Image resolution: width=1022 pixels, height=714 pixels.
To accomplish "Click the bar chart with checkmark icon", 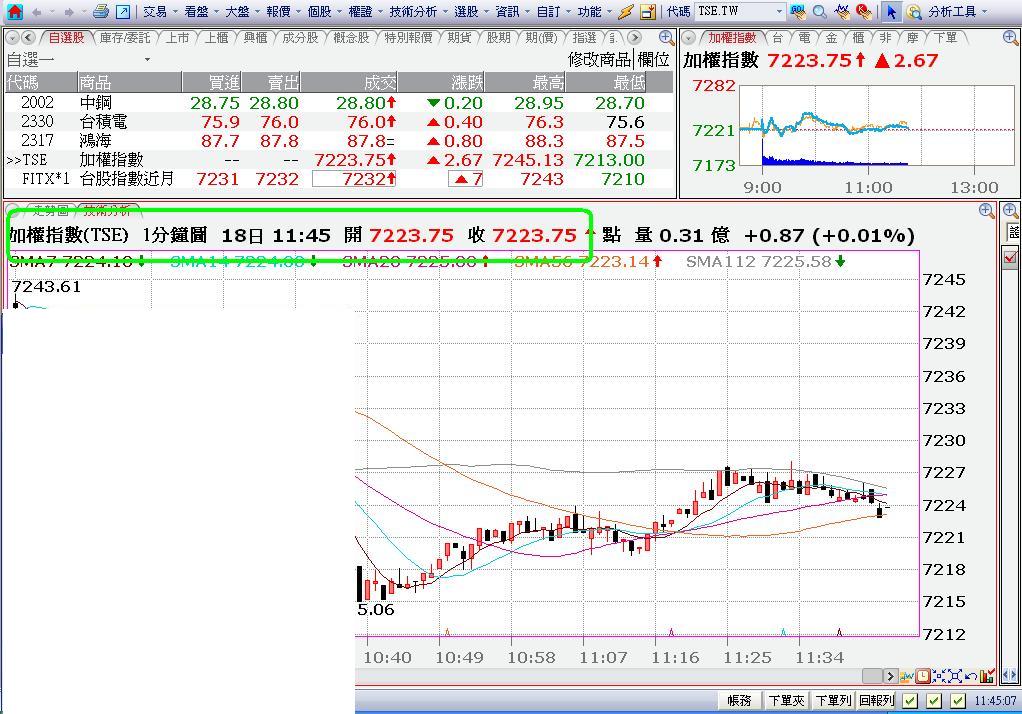I will [x=987, y=676].
